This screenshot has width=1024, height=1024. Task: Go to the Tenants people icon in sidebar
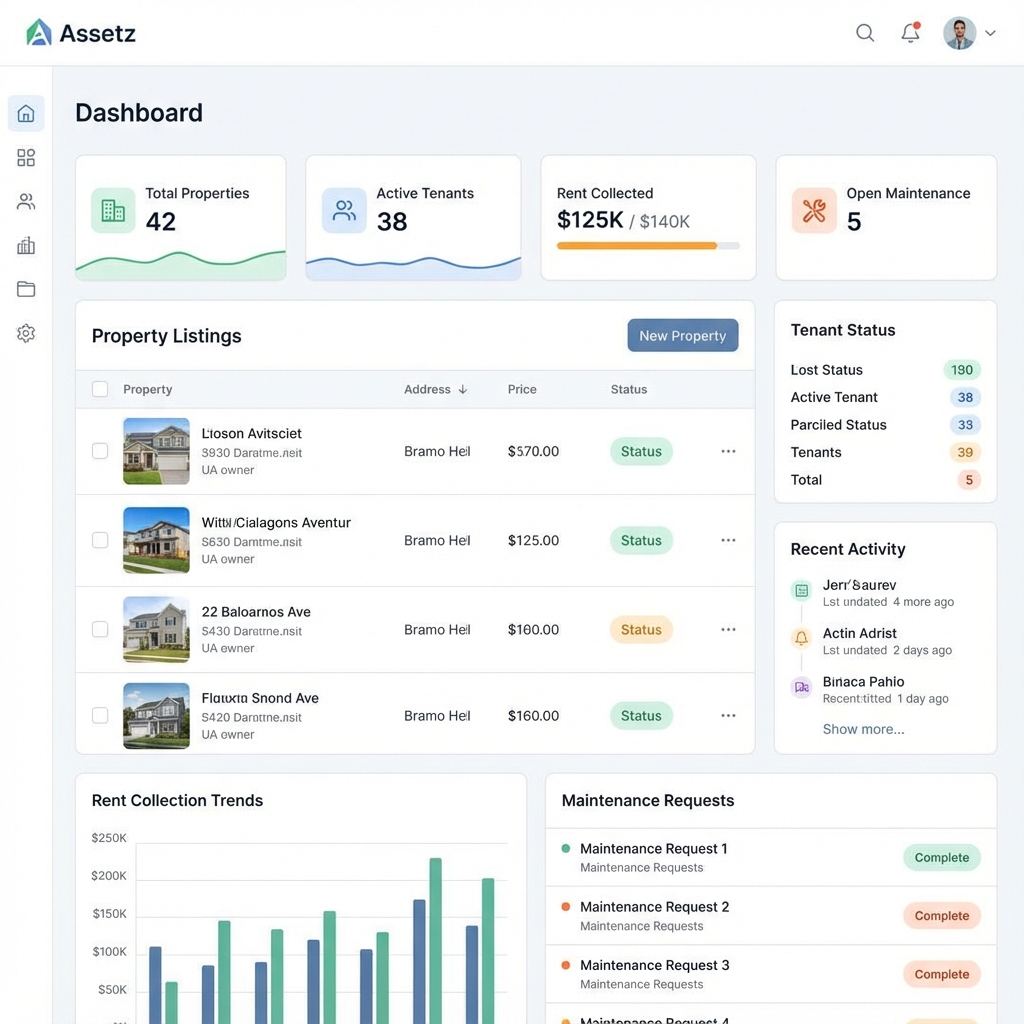click(x=26, y=202)
